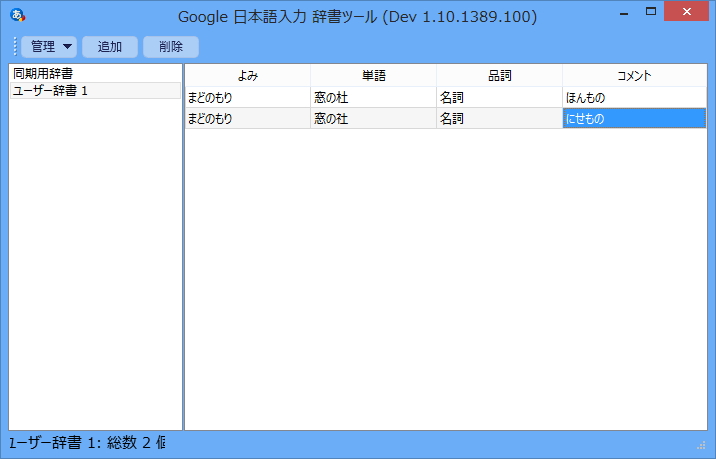Viewport: 716px width, 459px height.
Task: Click the status bar text ユーザー辞書 1: 総数 2
Action: coord(87,442)
